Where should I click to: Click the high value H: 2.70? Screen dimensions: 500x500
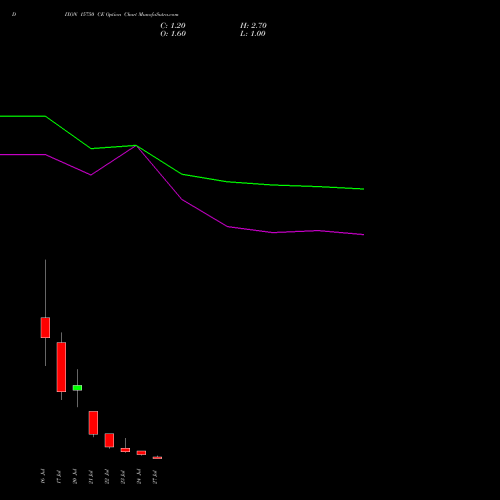tap(253, 25)
